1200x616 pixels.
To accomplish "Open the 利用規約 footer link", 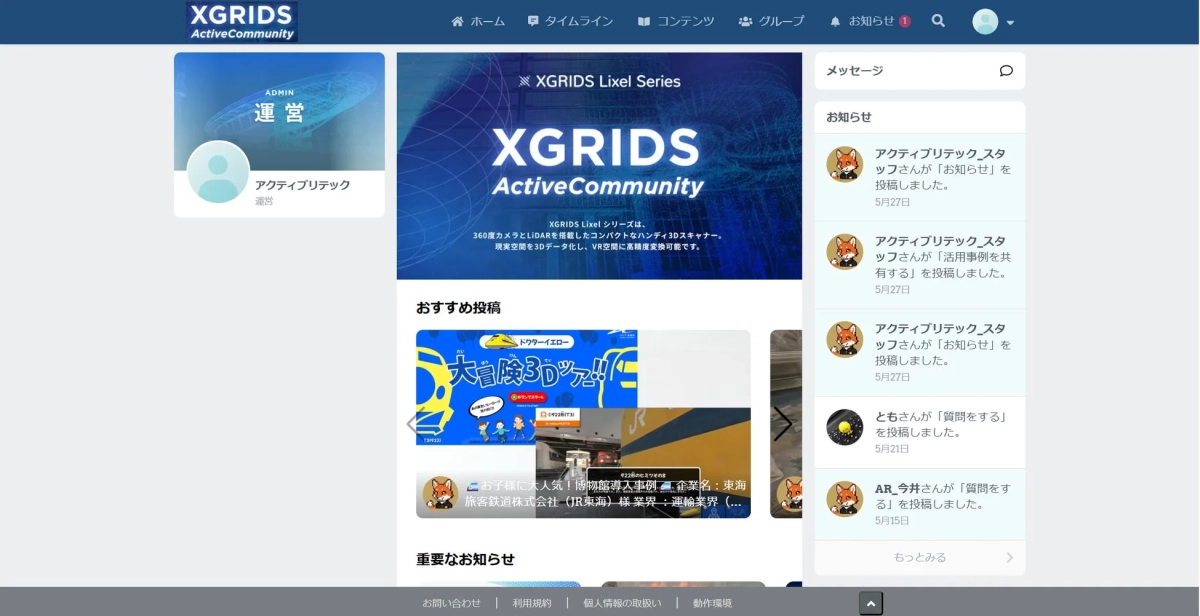I will (532, 603).
